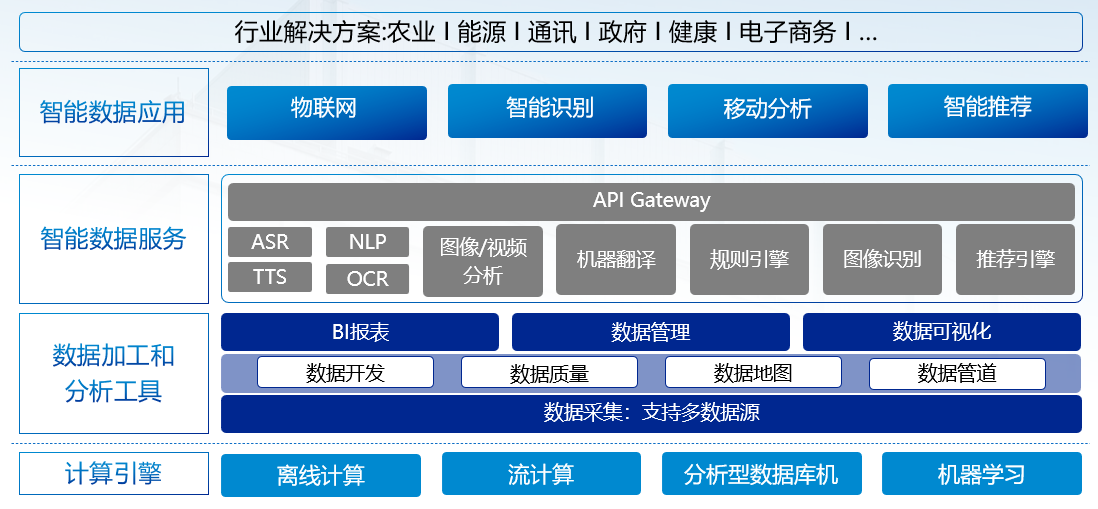Viewport: 1098px width, 509px height.
Task: Open the 智能推荐 block
Action: [x=987, y=111]
